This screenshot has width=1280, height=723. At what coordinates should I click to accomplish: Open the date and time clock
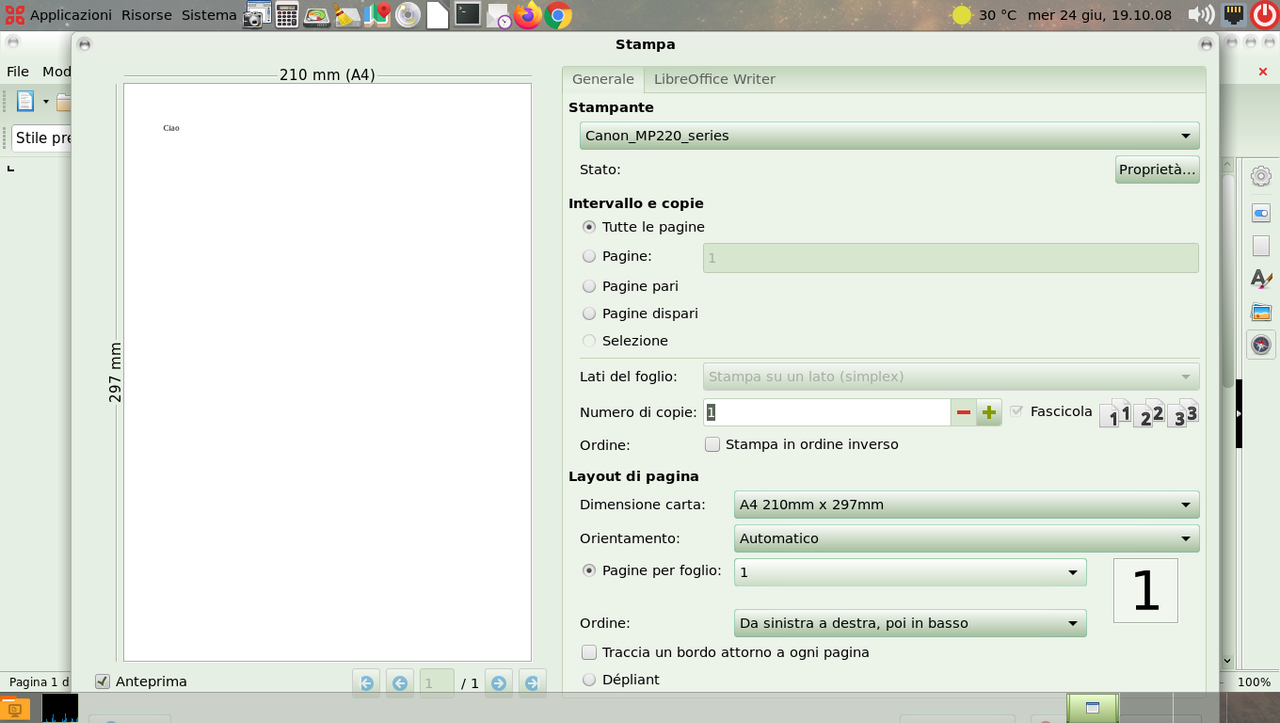tap(1100, 15)
